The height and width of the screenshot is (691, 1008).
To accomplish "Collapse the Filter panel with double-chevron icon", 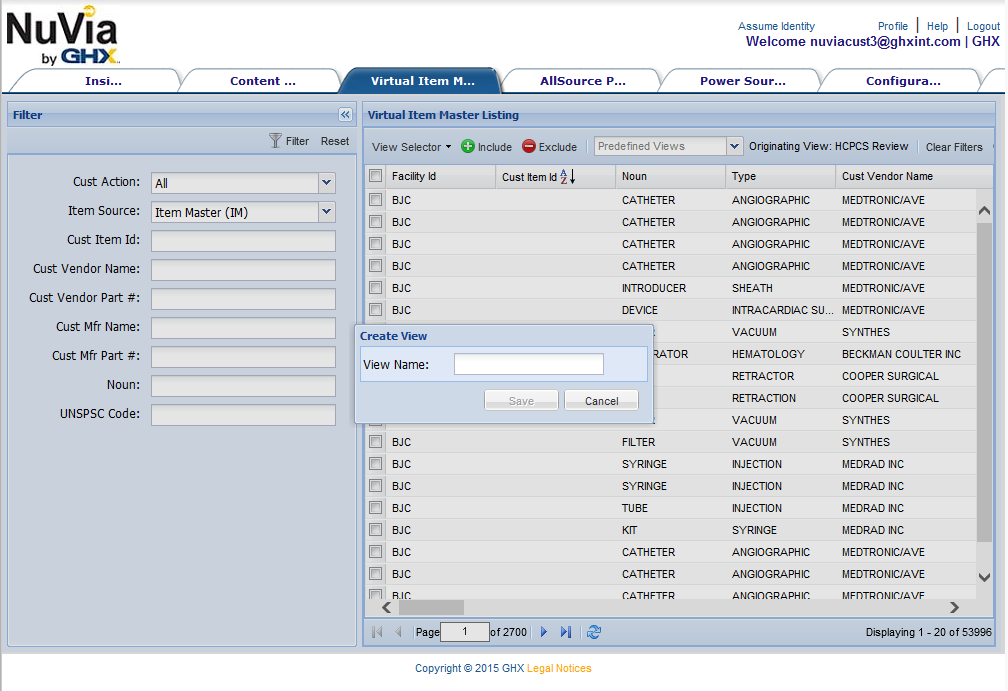I will pyautogui.click(x=345, y=114).
